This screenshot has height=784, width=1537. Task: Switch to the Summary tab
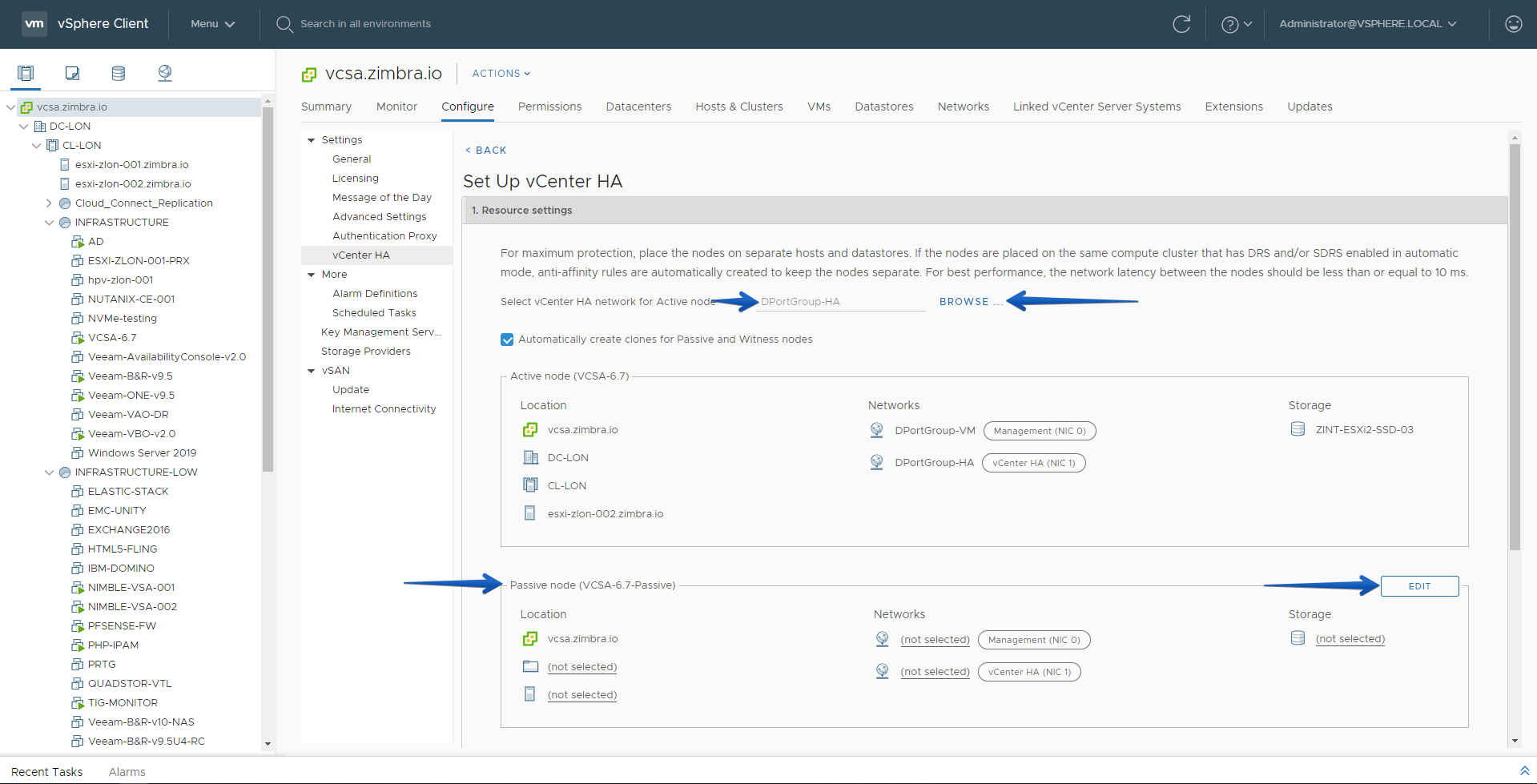point(326,107)
